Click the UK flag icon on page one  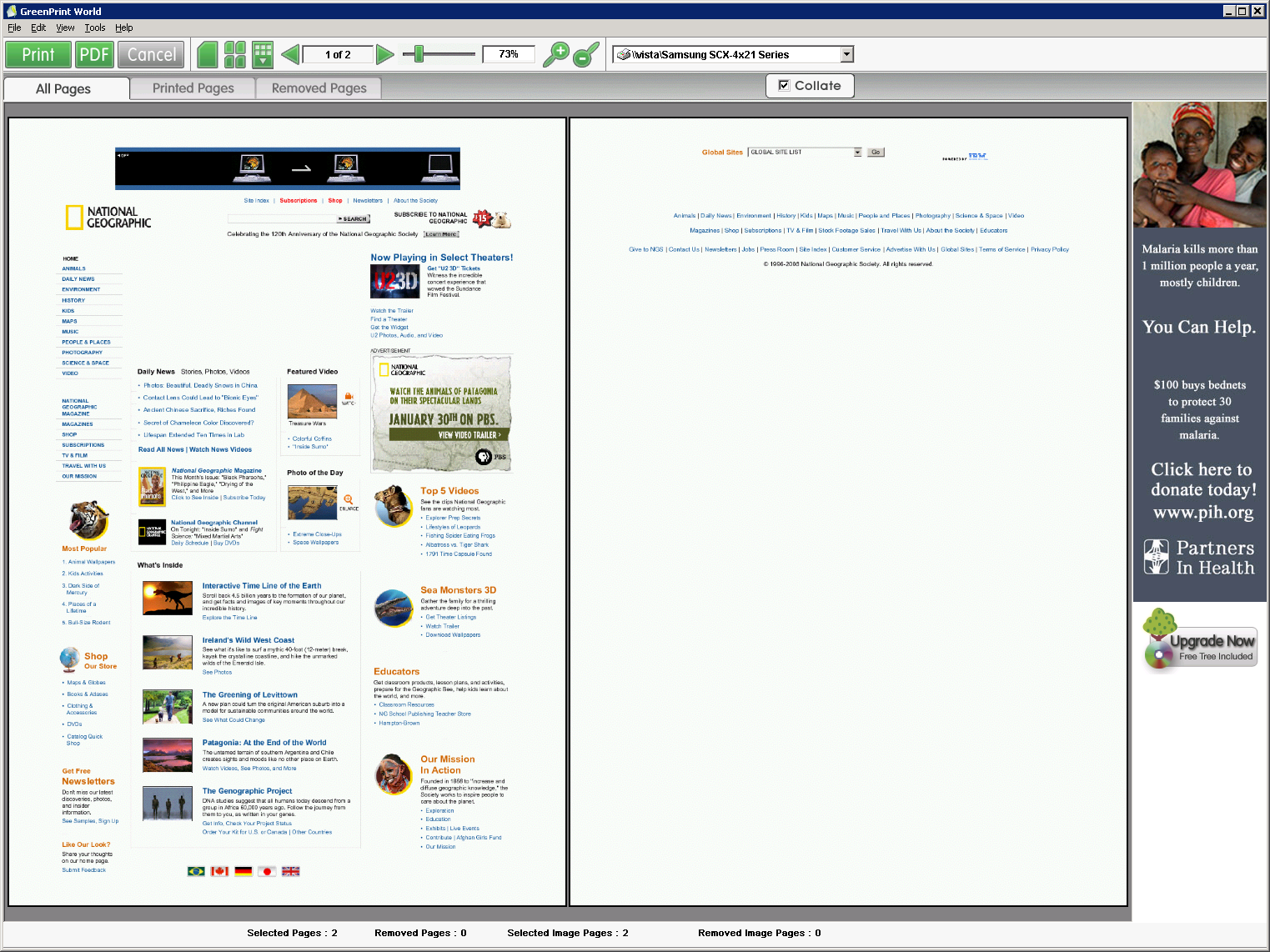290,871
